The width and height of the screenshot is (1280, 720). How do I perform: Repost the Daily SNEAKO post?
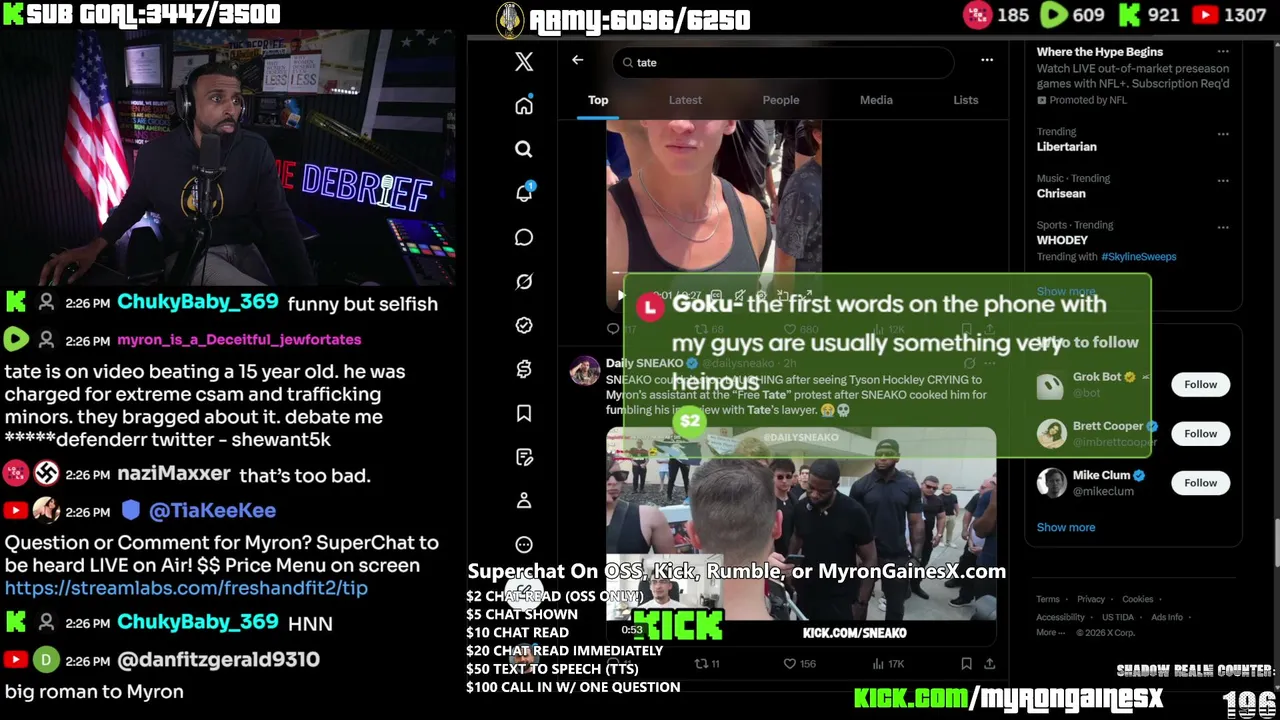coord(707,663)
